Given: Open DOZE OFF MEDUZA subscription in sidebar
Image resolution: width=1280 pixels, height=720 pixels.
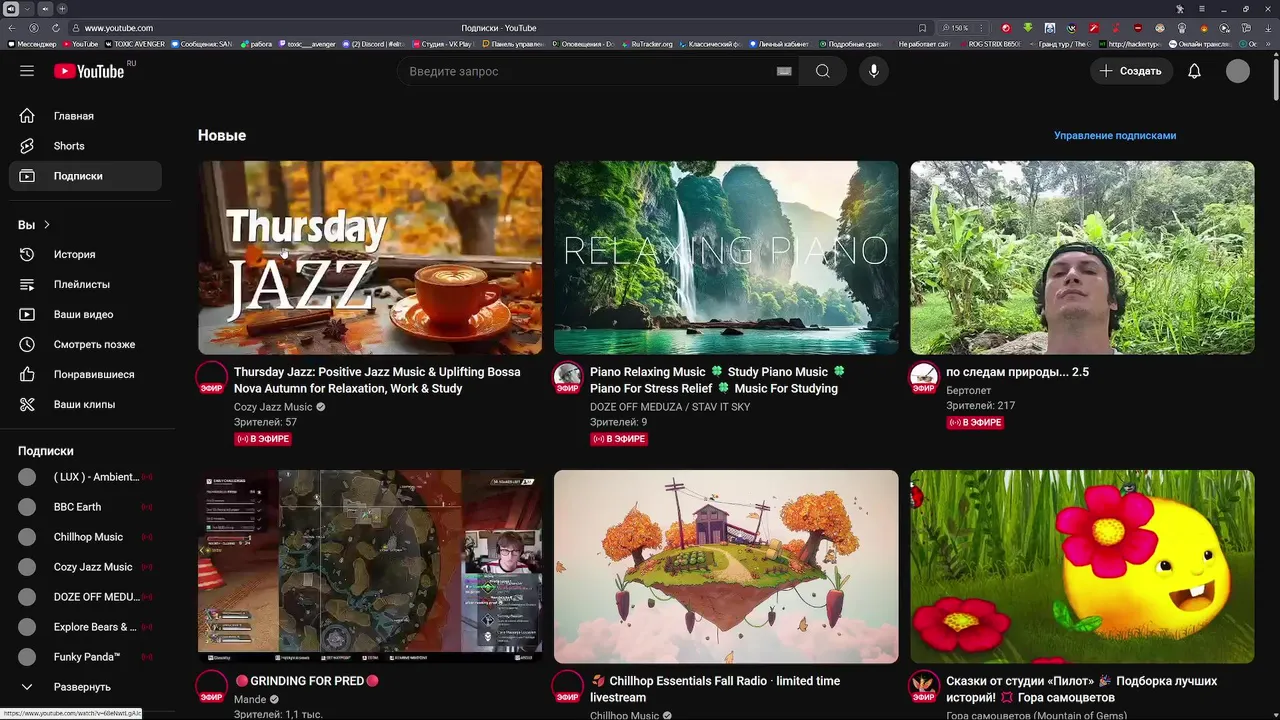Looking at the screenshot, I should [x=86, y=597].
